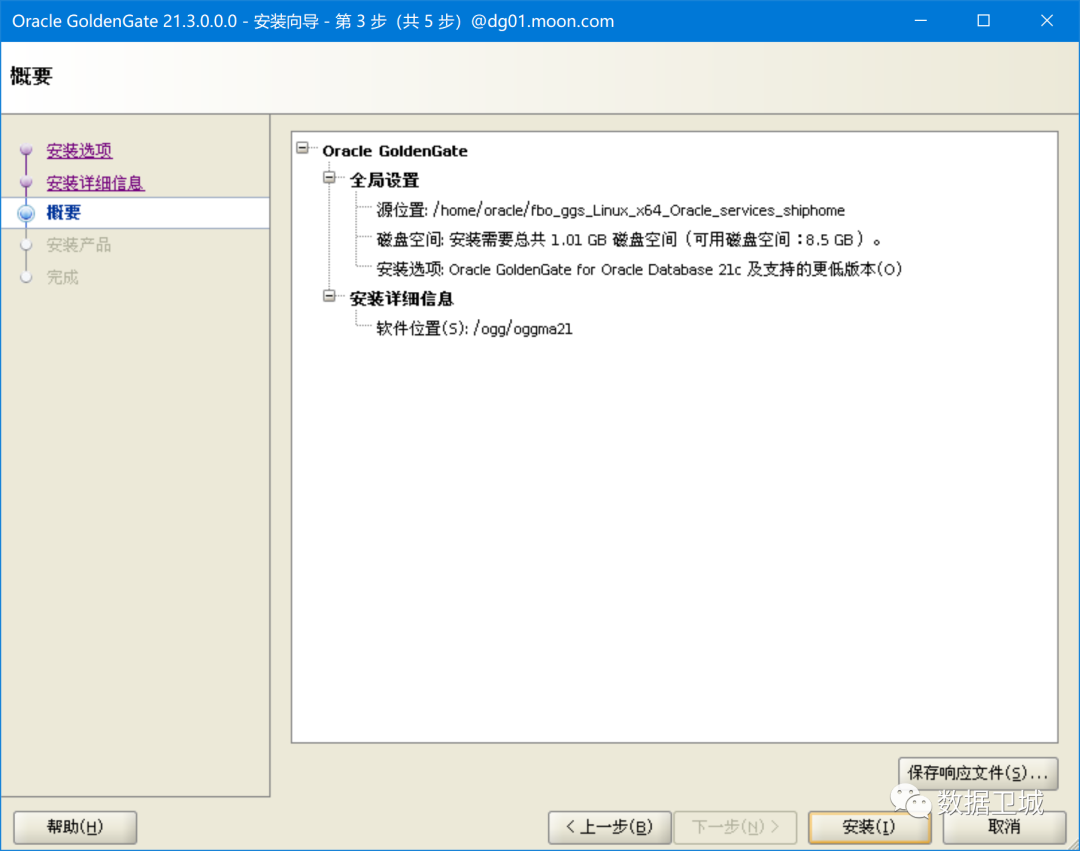Screen dimensions: 1080x851
Task: Collapse the 安装详细信息 tree section
Action: pos(329,296)
